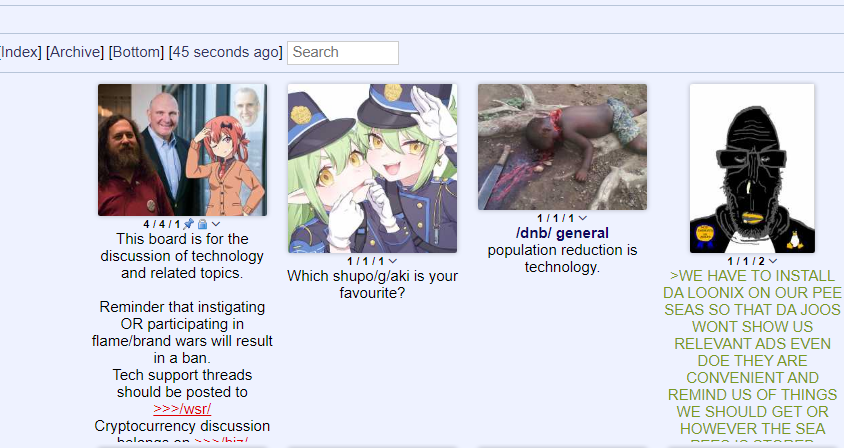This screenshot has width=844, height=448.
Task: Open the black sunglasses drawing thumbnail
Action: tap(752, 168)
